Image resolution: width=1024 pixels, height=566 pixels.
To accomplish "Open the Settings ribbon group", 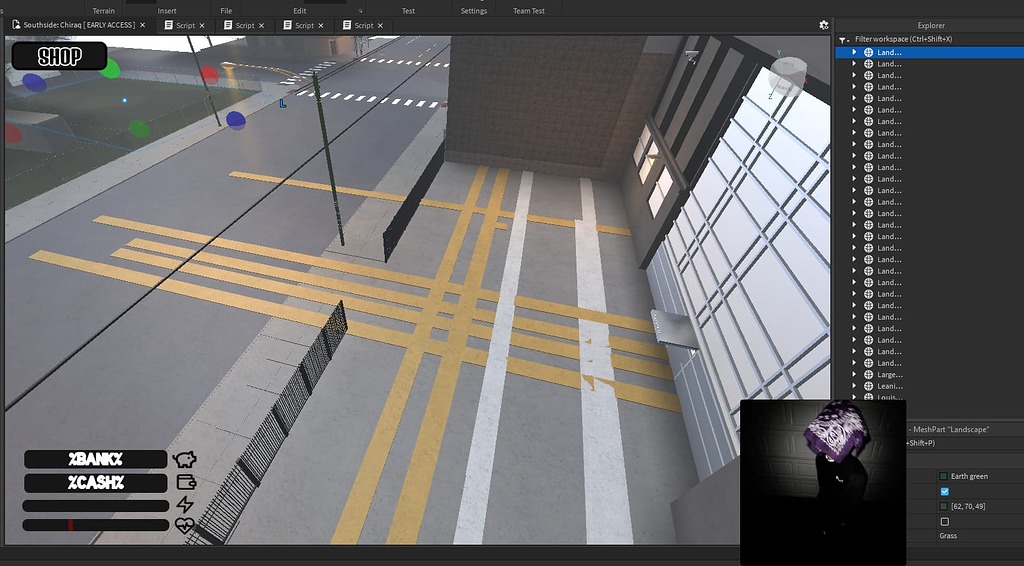I will click(x=473, y=11).
